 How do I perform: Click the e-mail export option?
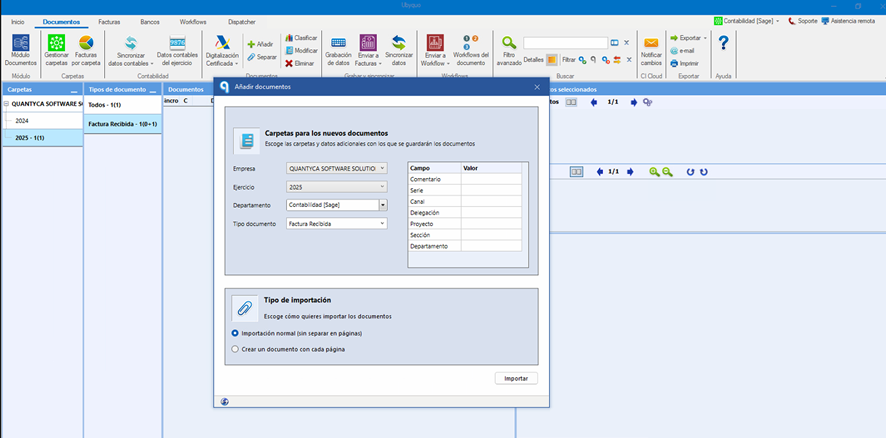682,51
